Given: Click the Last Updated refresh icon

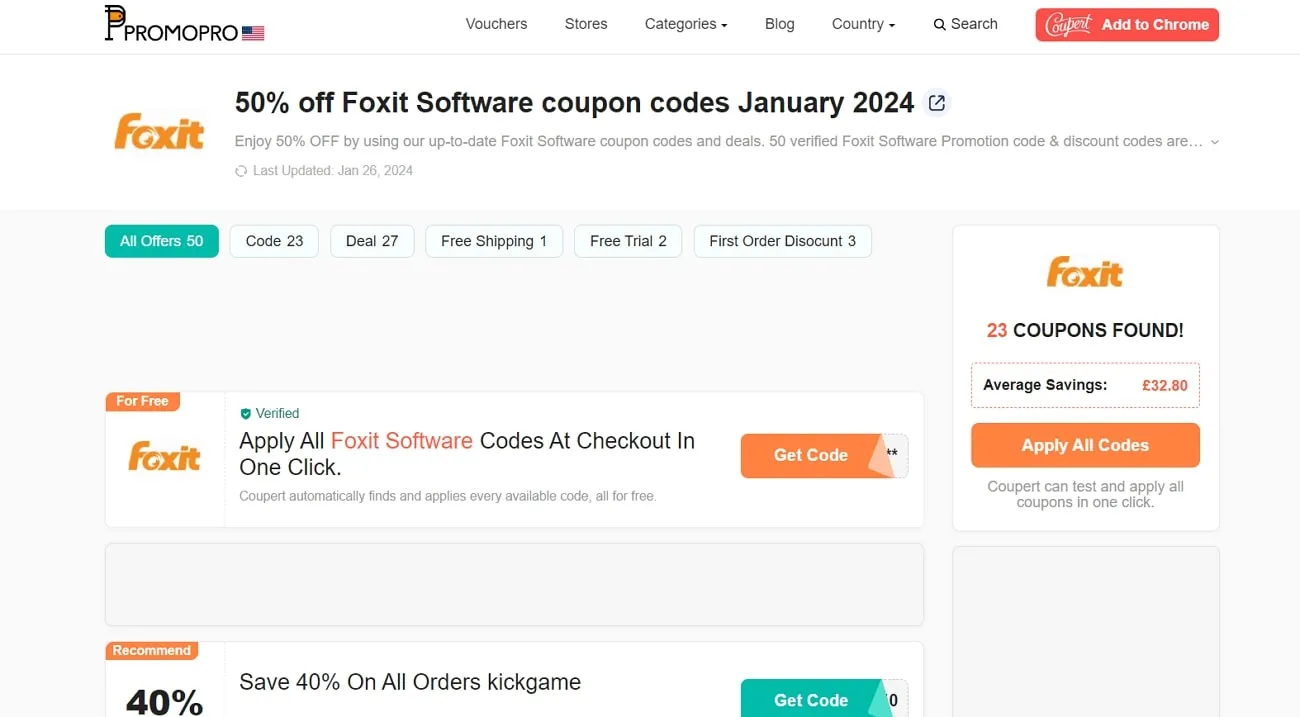Looking at the screenshot, I should [241, 170].
